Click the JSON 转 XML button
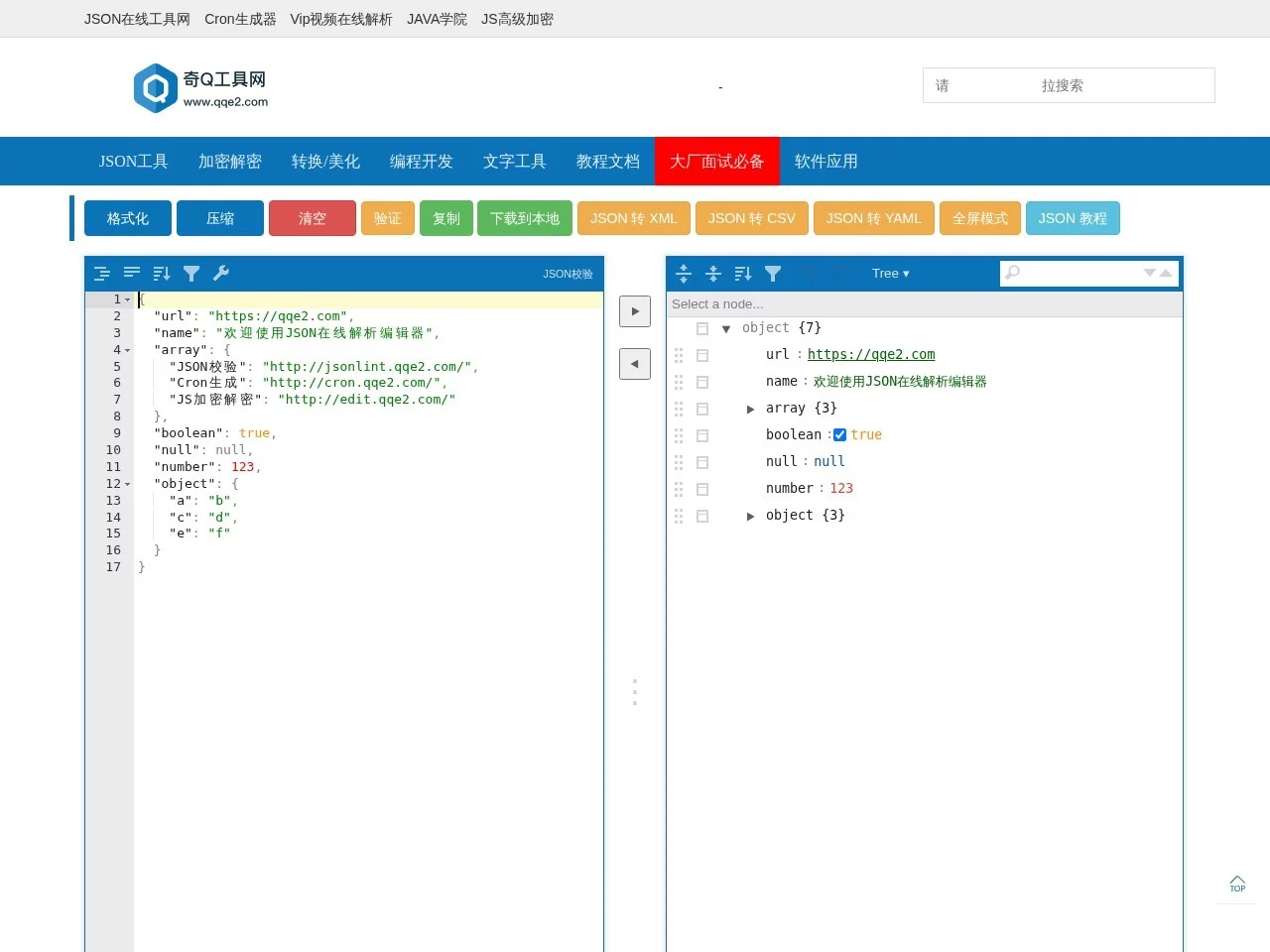 point(633,218)
